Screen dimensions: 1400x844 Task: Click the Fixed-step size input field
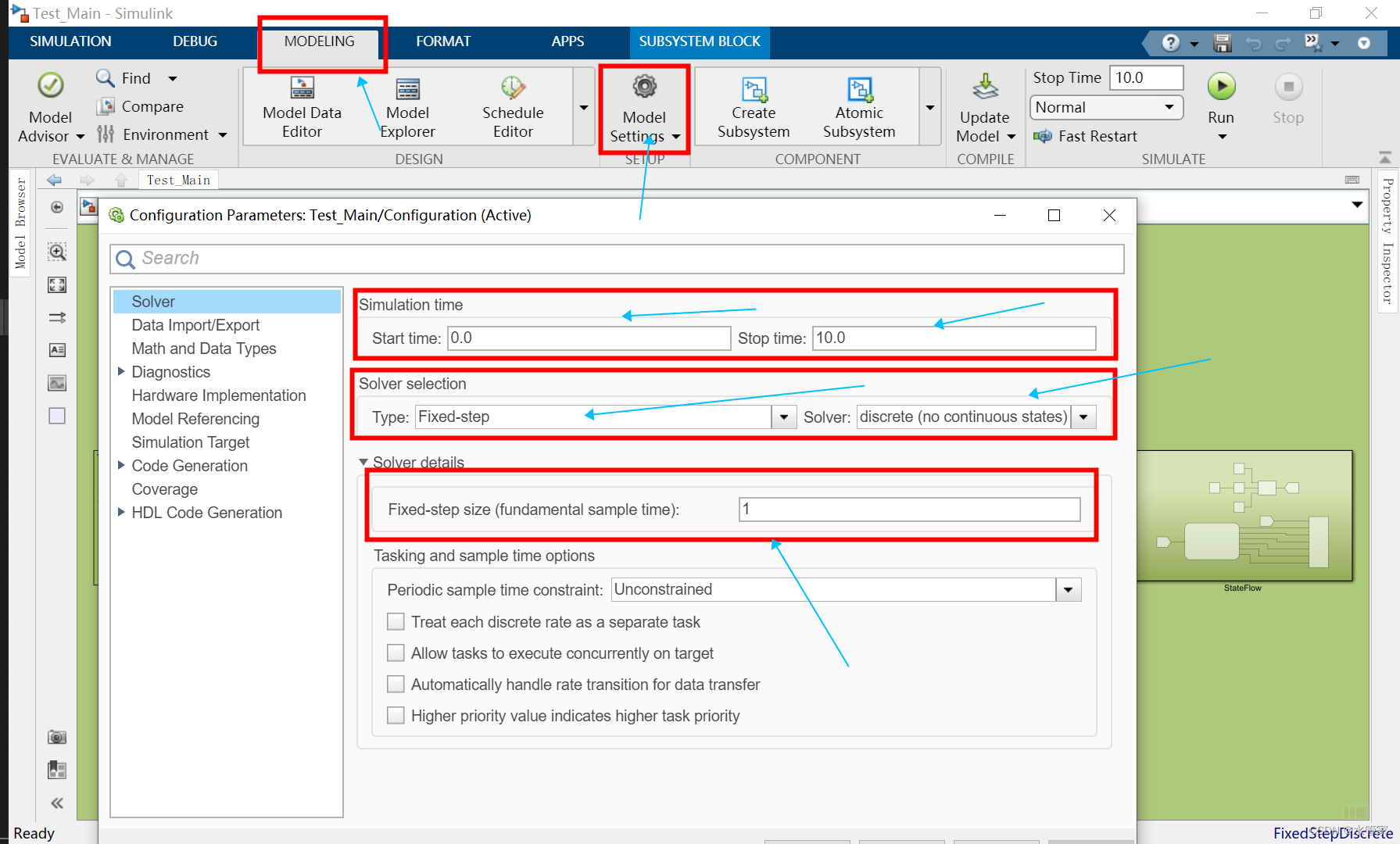click(x=909, y=510)
